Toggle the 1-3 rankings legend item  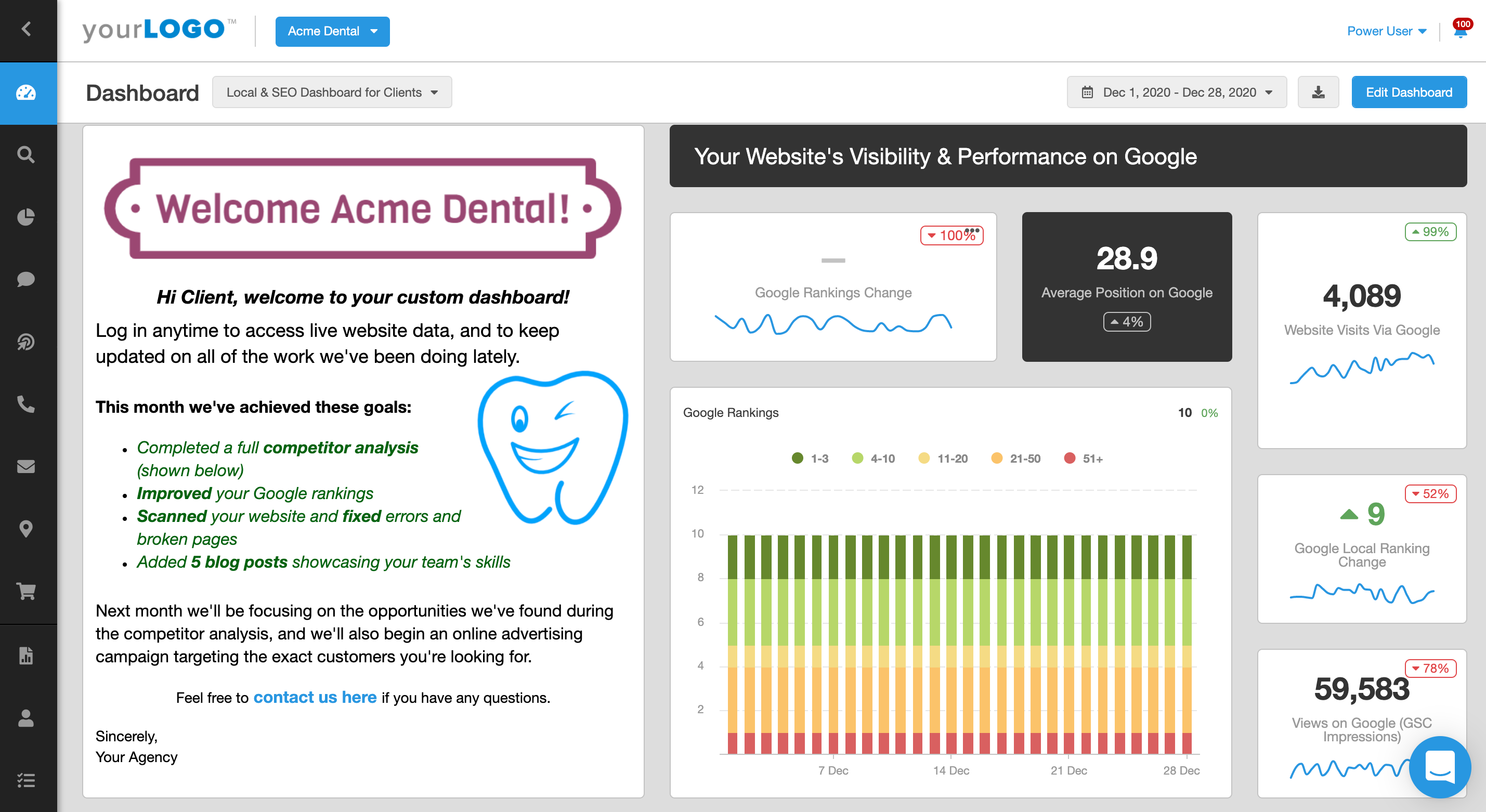[x=810, y=458]
